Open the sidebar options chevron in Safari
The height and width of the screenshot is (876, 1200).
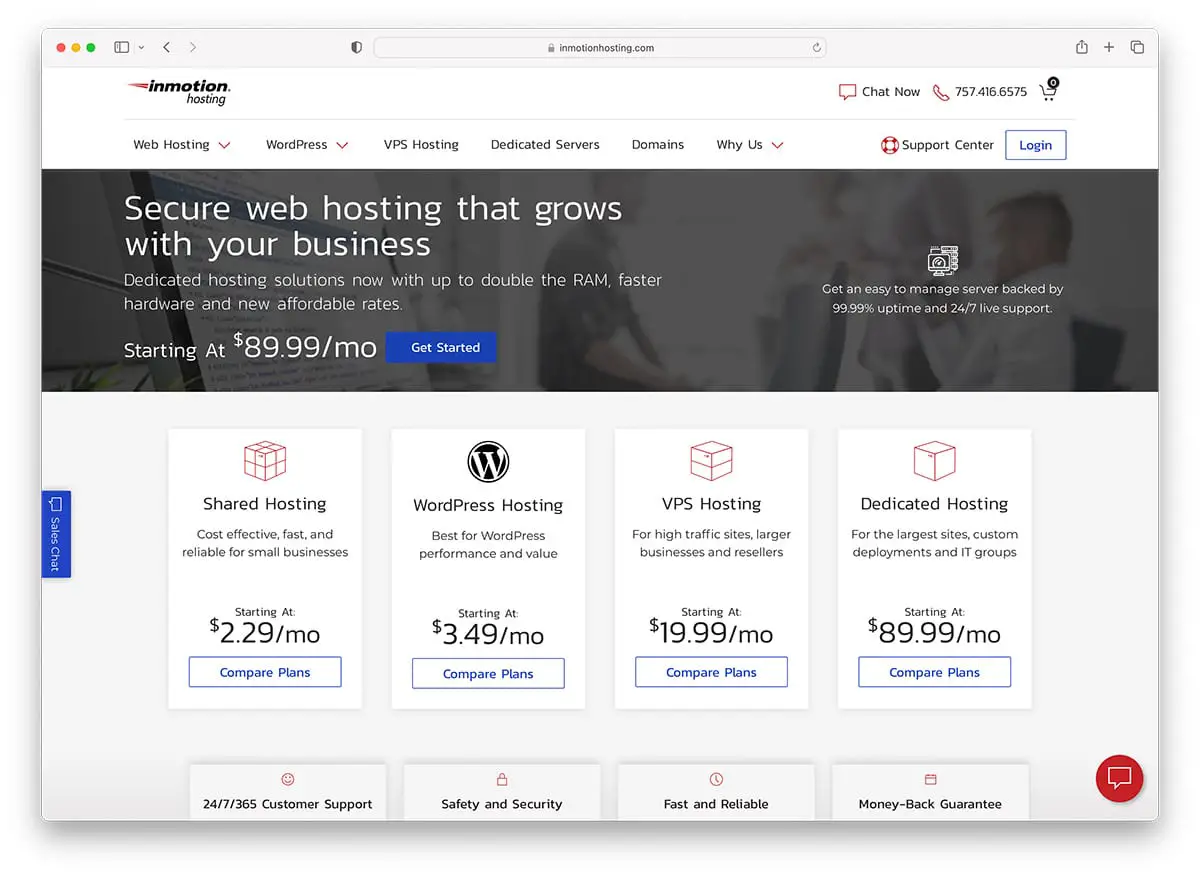(141, 47)
